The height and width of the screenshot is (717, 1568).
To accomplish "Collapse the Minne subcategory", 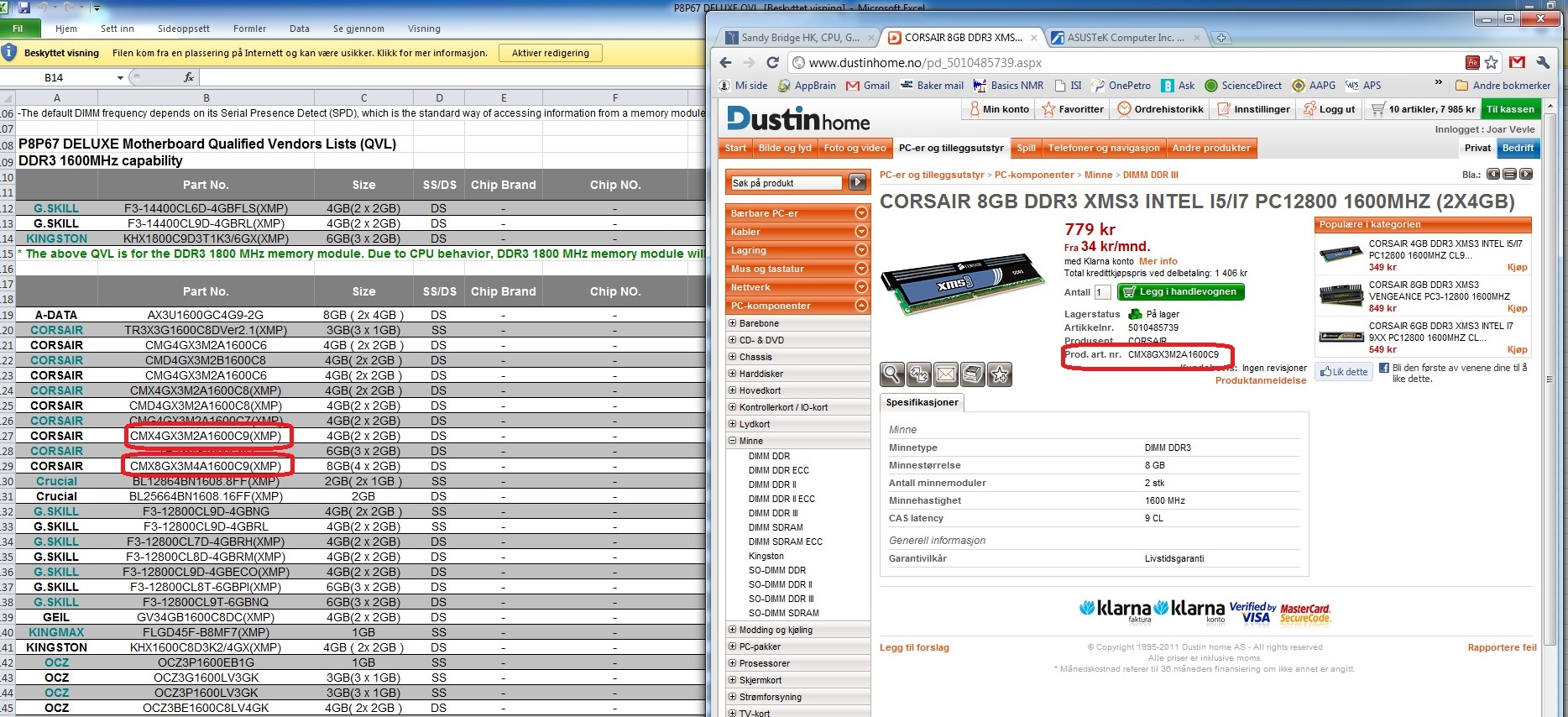I will coord(733,441).
